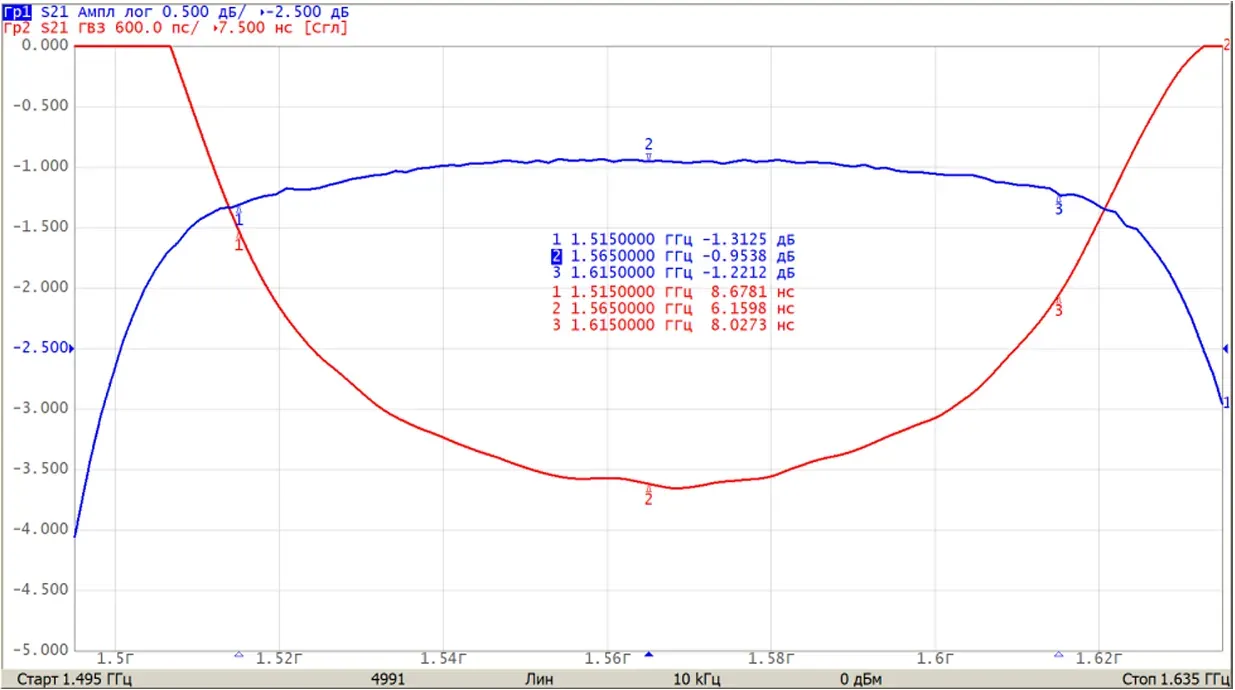Select blue marker row 1.6150000 ГГц -1.2212 дБ
Screen dimensions: 1235x690
tap(674, 273)
